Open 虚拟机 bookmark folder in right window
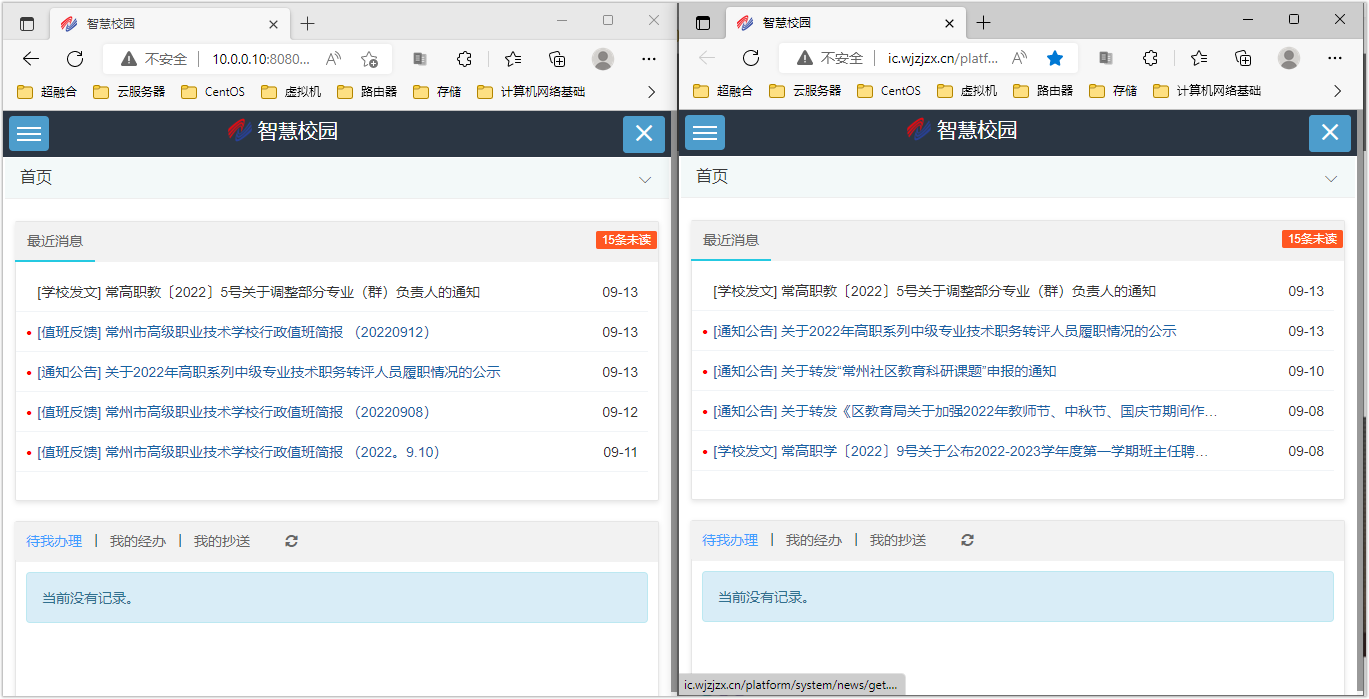Image resolution: width=1369 pixels, height=699 pixels. click(967, 91)
